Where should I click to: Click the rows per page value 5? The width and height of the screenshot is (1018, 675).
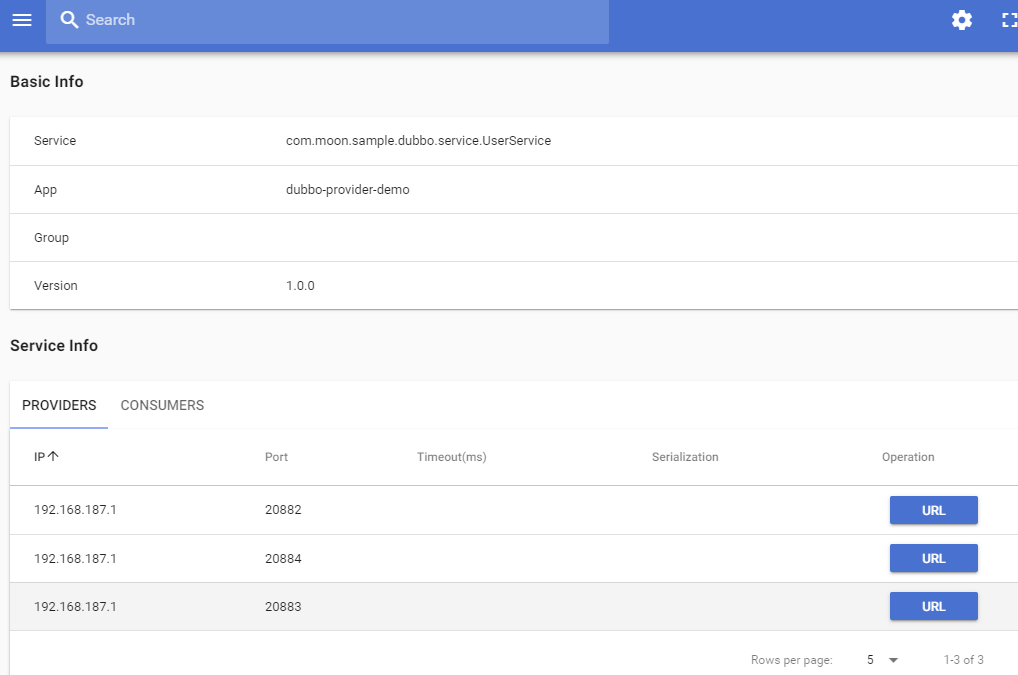870,659
